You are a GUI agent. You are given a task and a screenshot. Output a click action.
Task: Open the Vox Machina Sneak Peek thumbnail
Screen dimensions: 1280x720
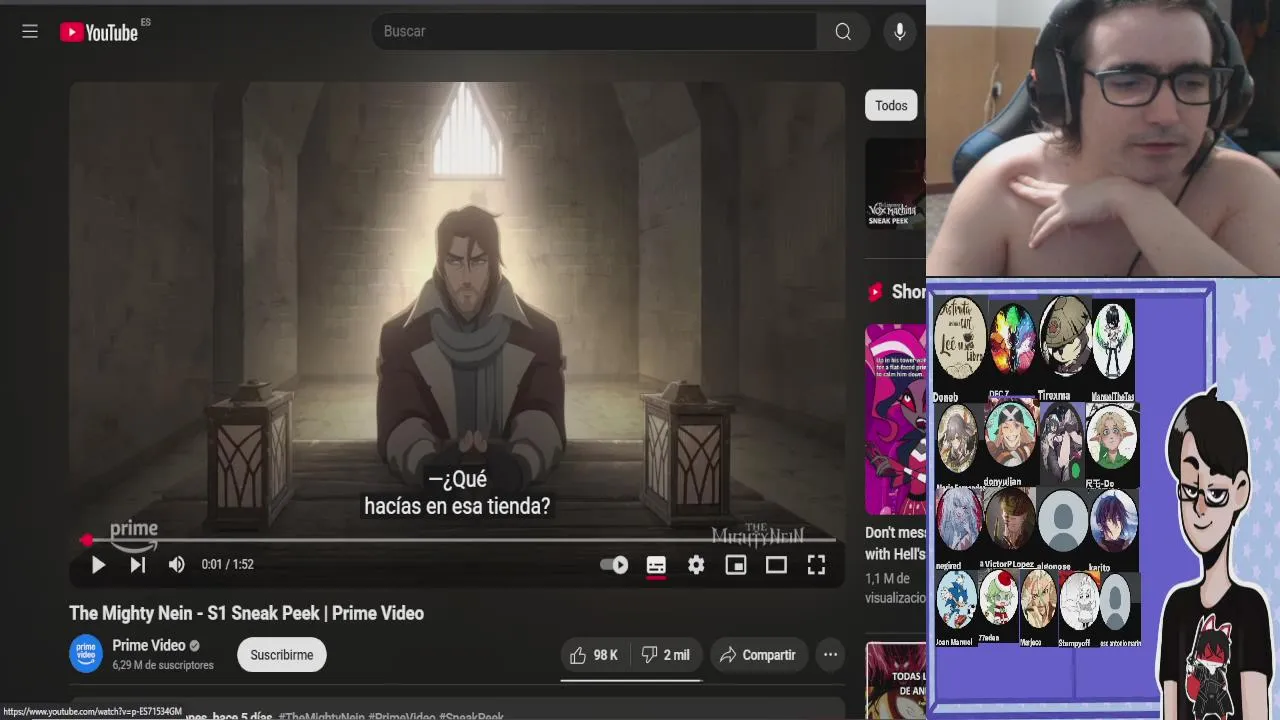pyautogui.click(x=895, y=183)
